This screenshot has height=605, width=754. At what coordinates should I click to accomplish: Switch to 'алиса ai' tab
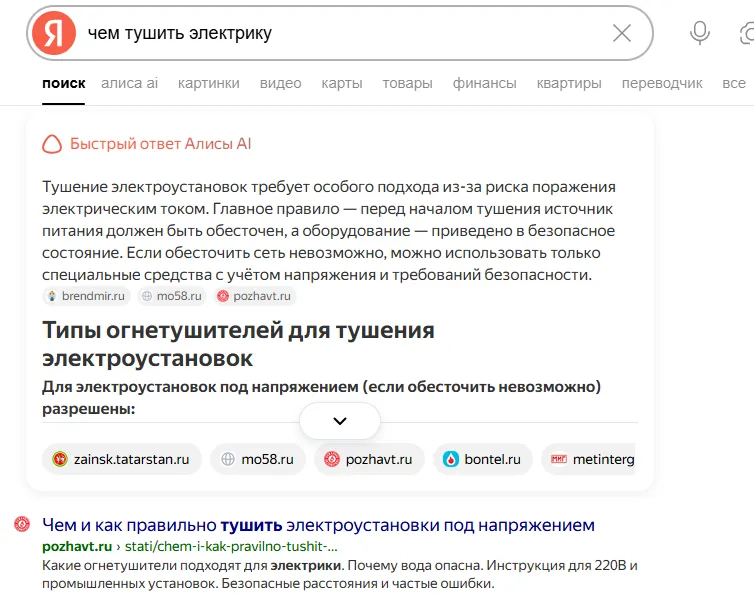pos(129,83)
